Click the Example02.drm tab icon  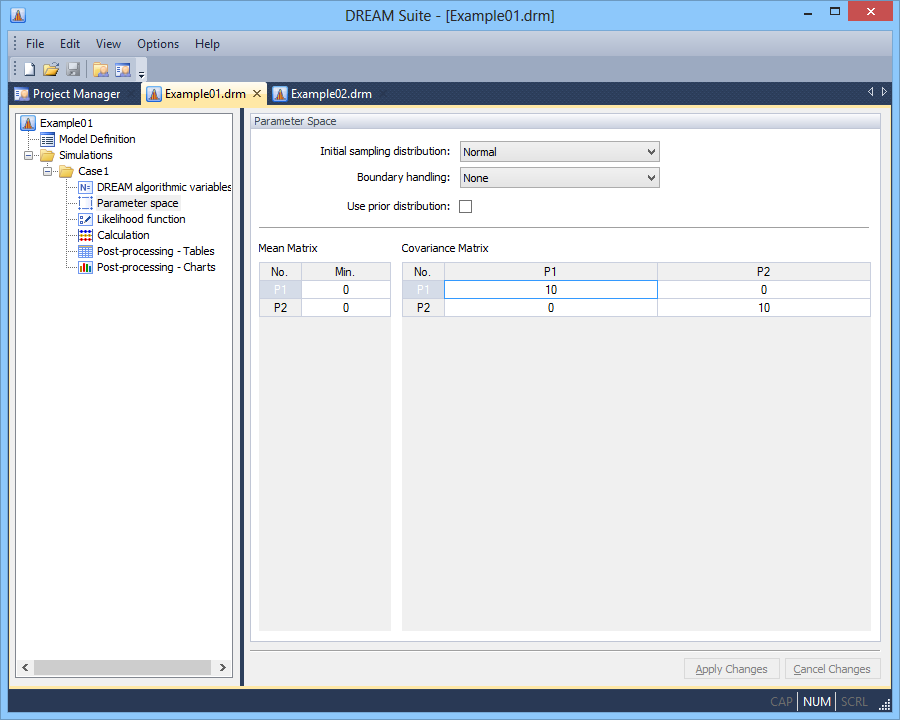pos(280,94)
